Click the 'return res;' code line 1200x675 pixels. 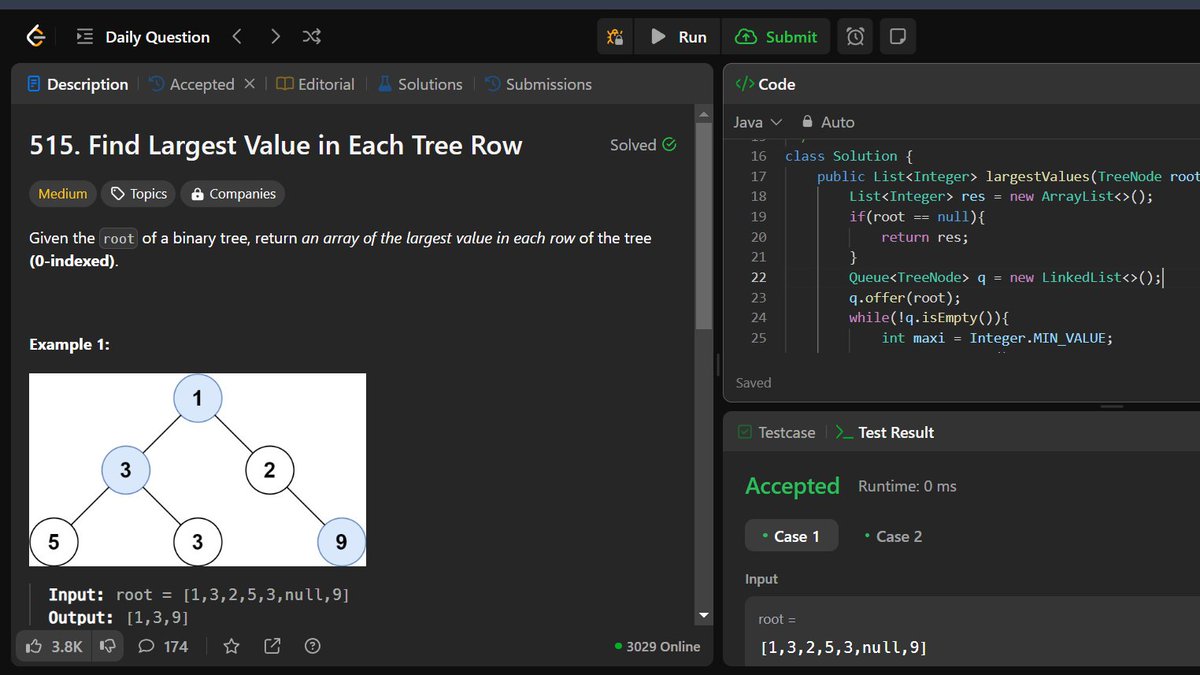coord(924,237)
